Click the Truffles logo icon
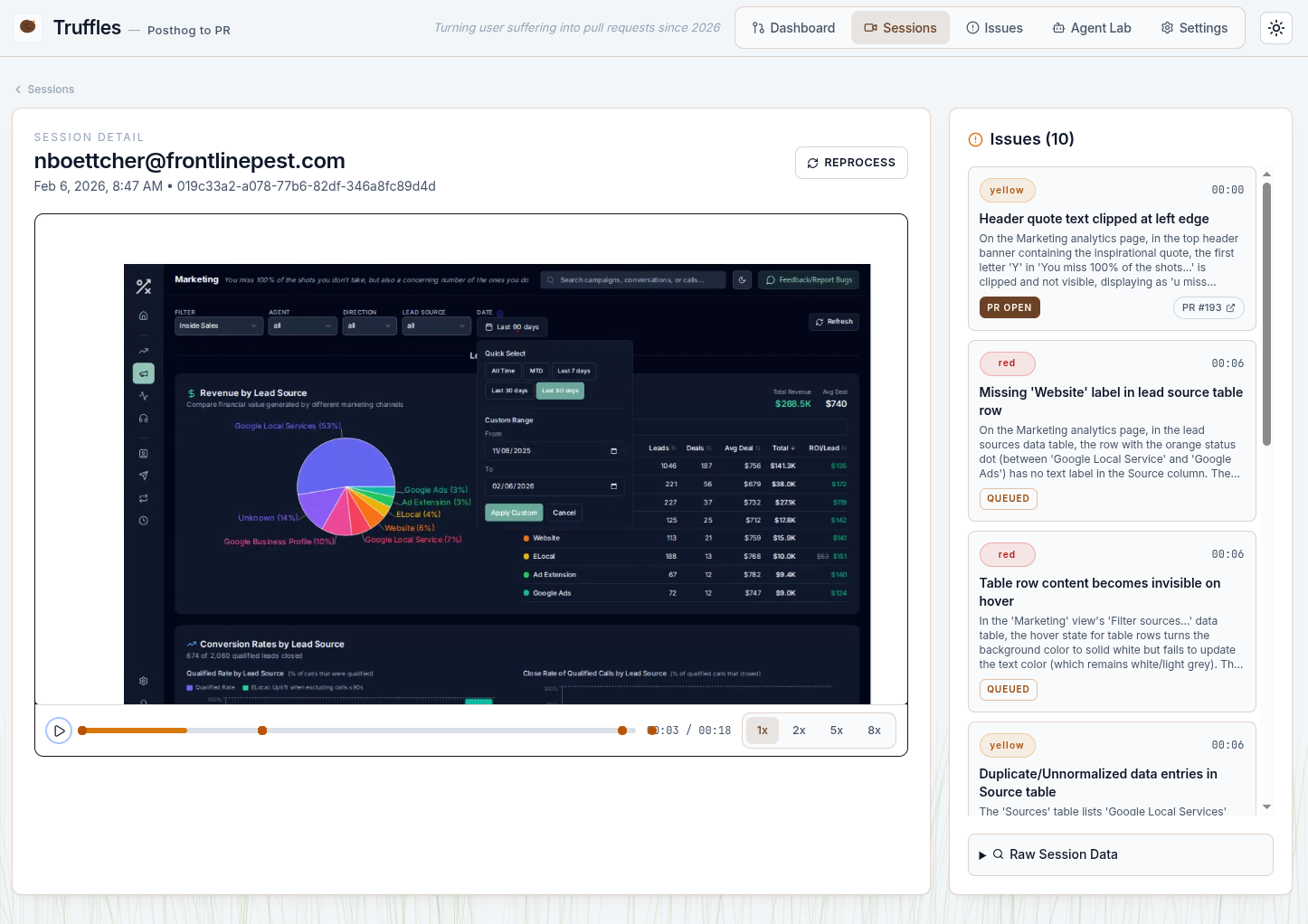The width and height of the screenshot is (1308, 924). pyautogui.click(x=28, y=27)
